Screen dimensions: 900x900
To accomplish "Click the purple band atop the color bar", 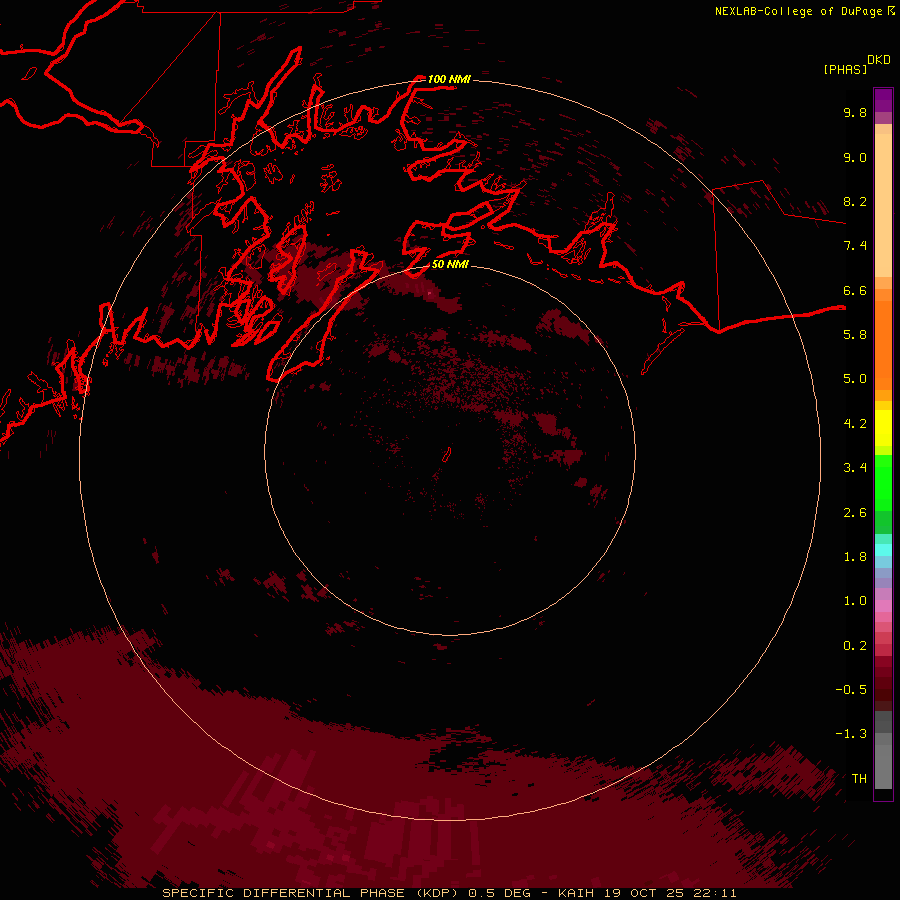I will point(883,100).
